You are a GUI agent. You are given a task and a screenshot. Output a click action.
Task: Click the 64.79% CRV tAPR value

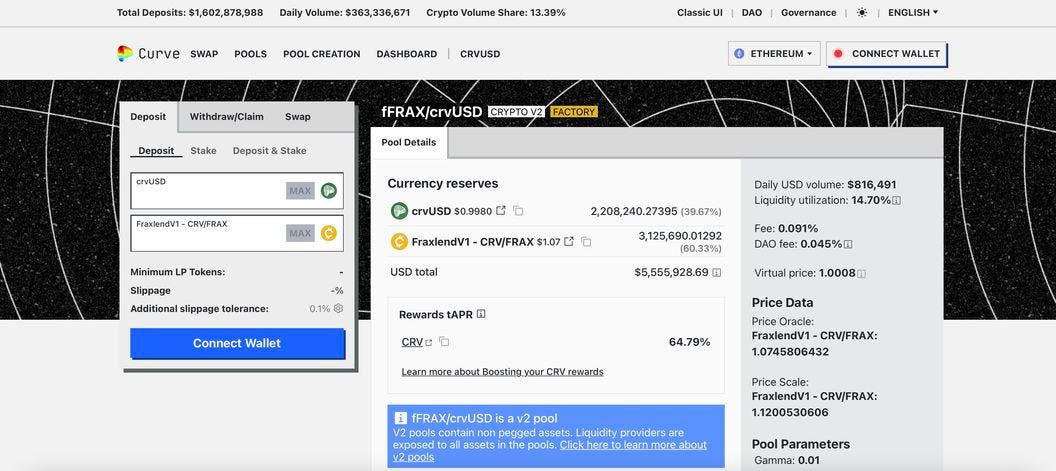click(690, 342)
